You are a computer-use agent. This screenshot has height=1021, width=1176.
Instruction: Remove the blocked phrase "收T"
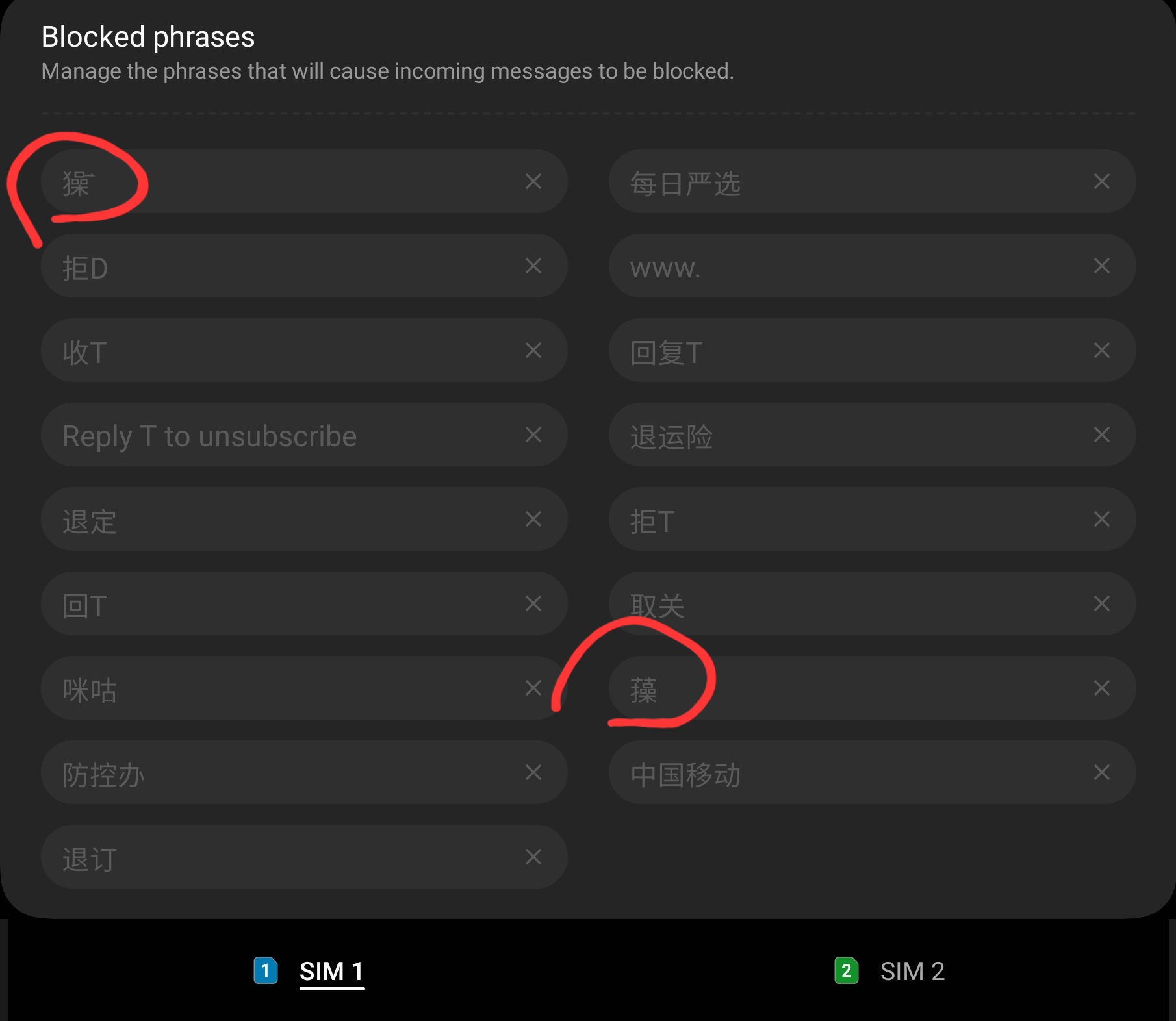tap(534, 350)
